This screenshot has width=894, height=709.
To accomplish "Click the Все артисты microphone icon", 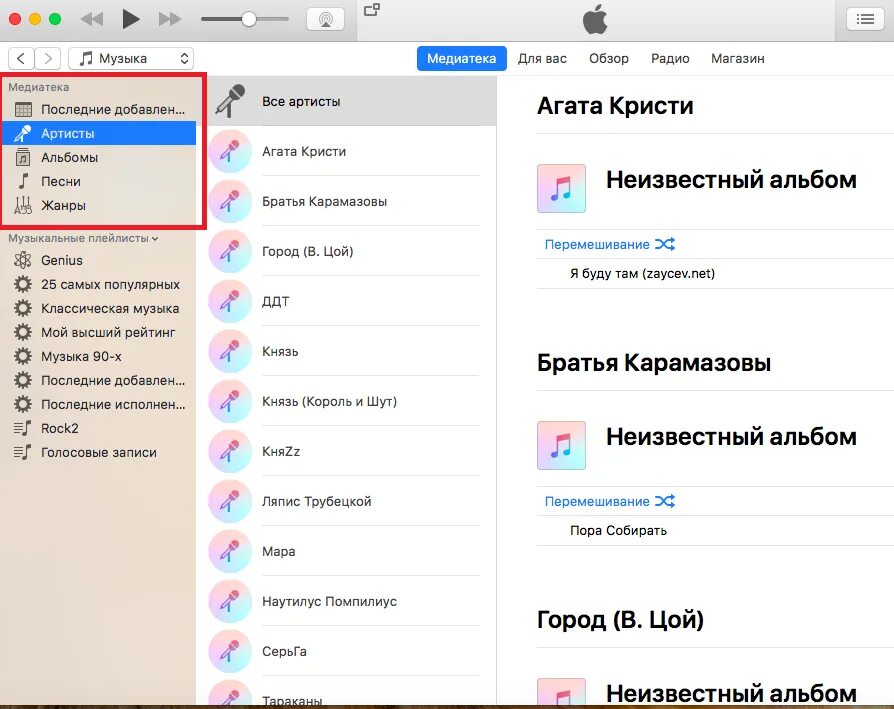I will point(230,101).
